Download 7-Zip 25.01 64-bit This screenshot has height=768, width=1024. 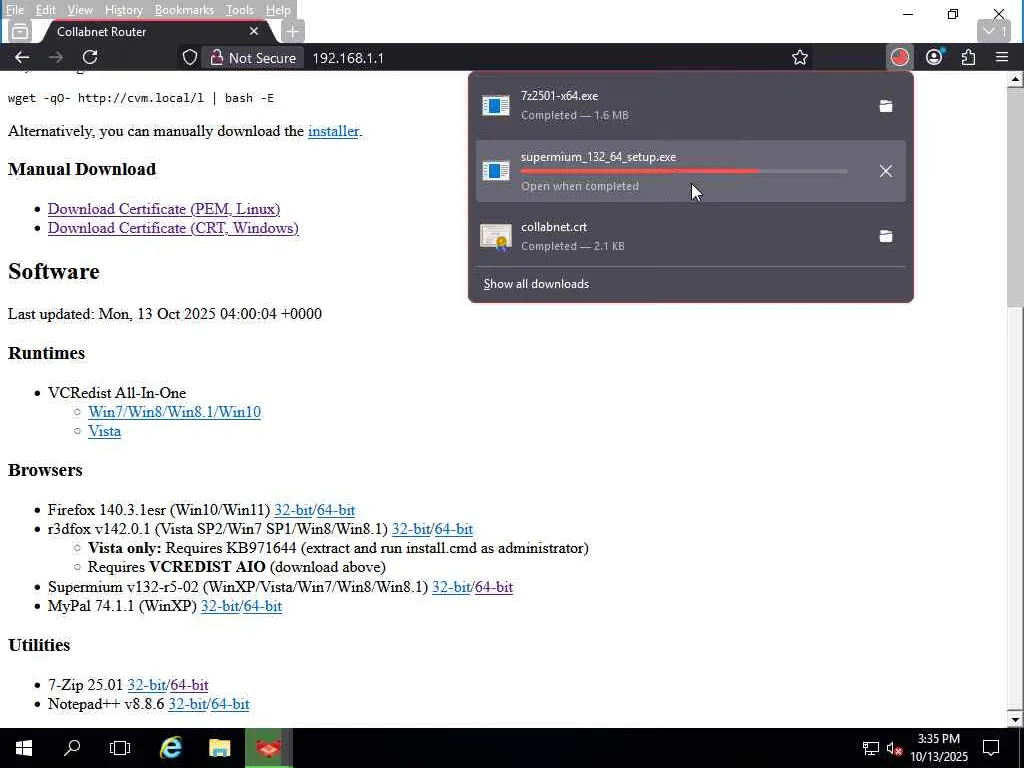coord(189,685)
